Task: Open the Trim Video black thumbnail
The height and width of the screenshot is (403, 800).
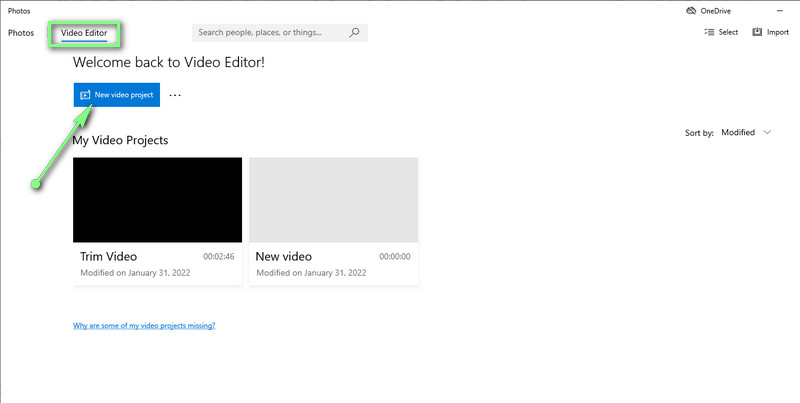Action: tap(157, 199)
